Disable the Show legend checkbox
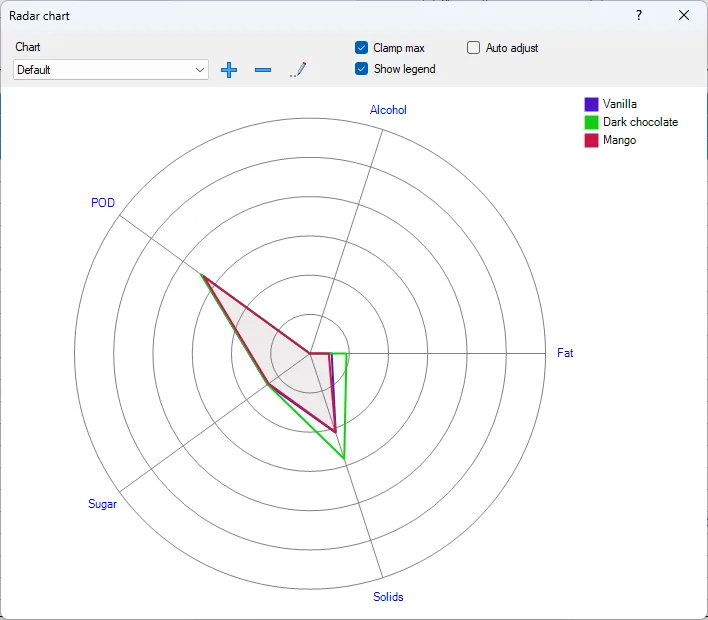 (361, 69)
